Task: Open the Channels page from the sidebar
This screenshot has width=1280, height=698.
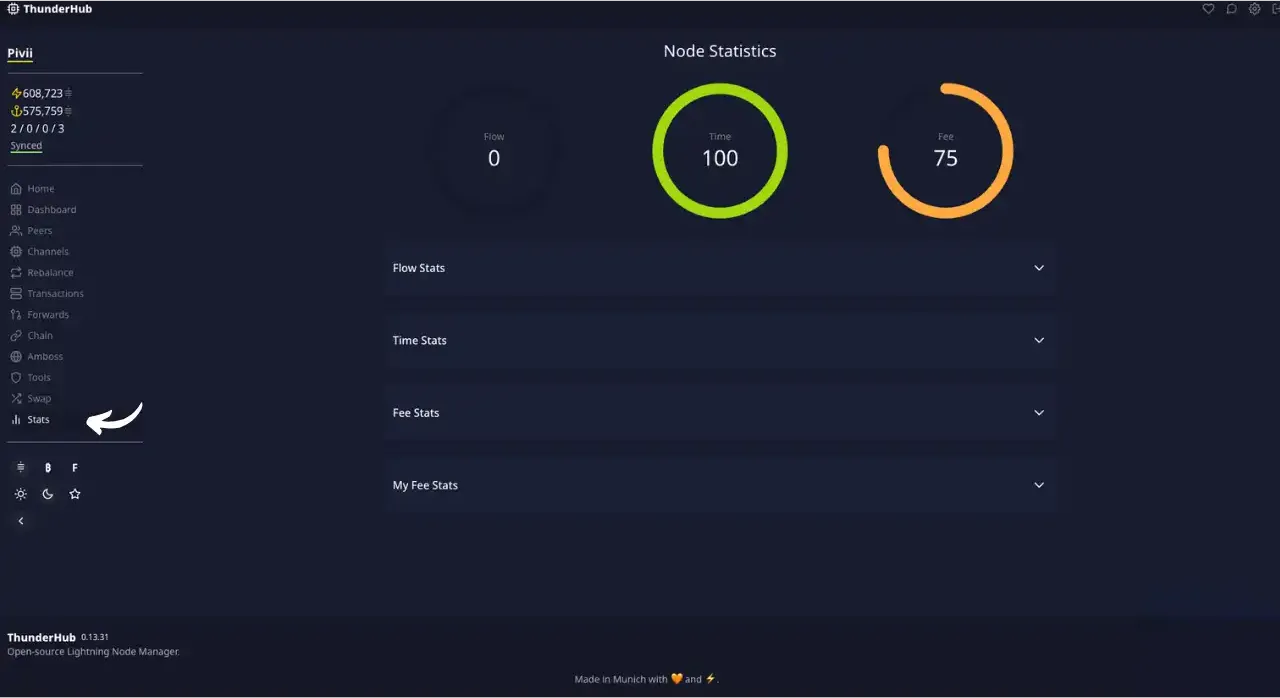Action: pos(40,251)
